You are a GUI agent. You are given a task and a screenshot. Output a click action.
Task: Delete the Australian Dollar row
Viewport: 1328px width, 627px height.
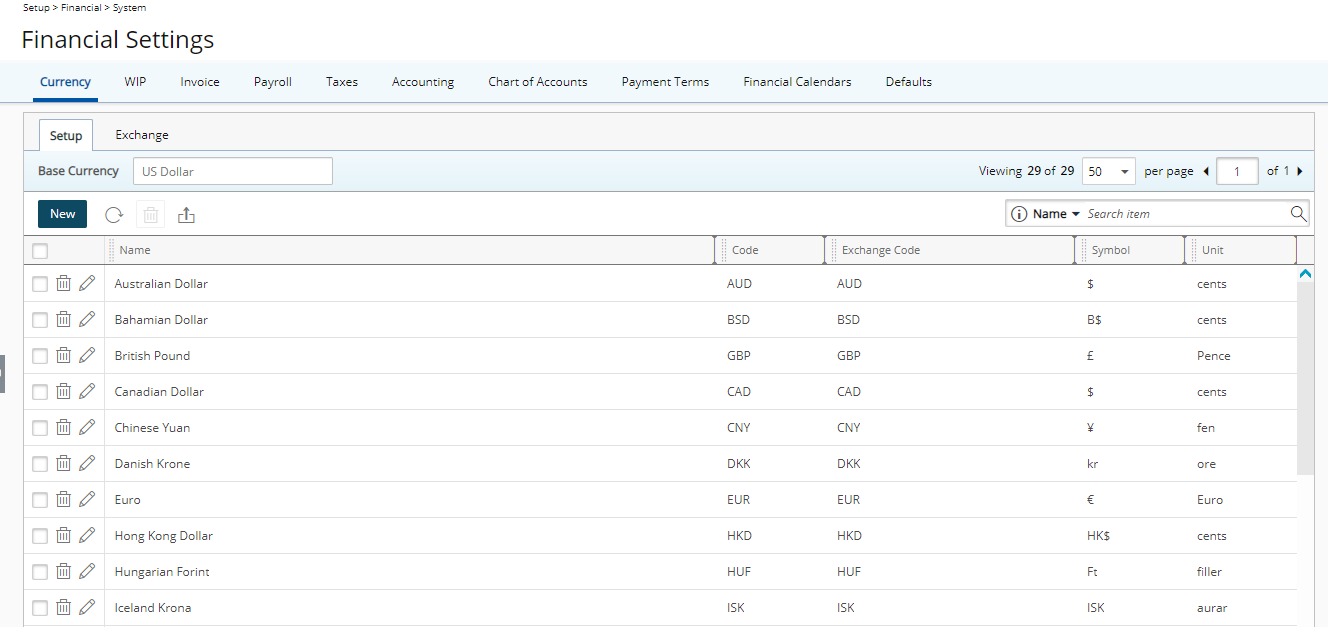pos(63,284)
